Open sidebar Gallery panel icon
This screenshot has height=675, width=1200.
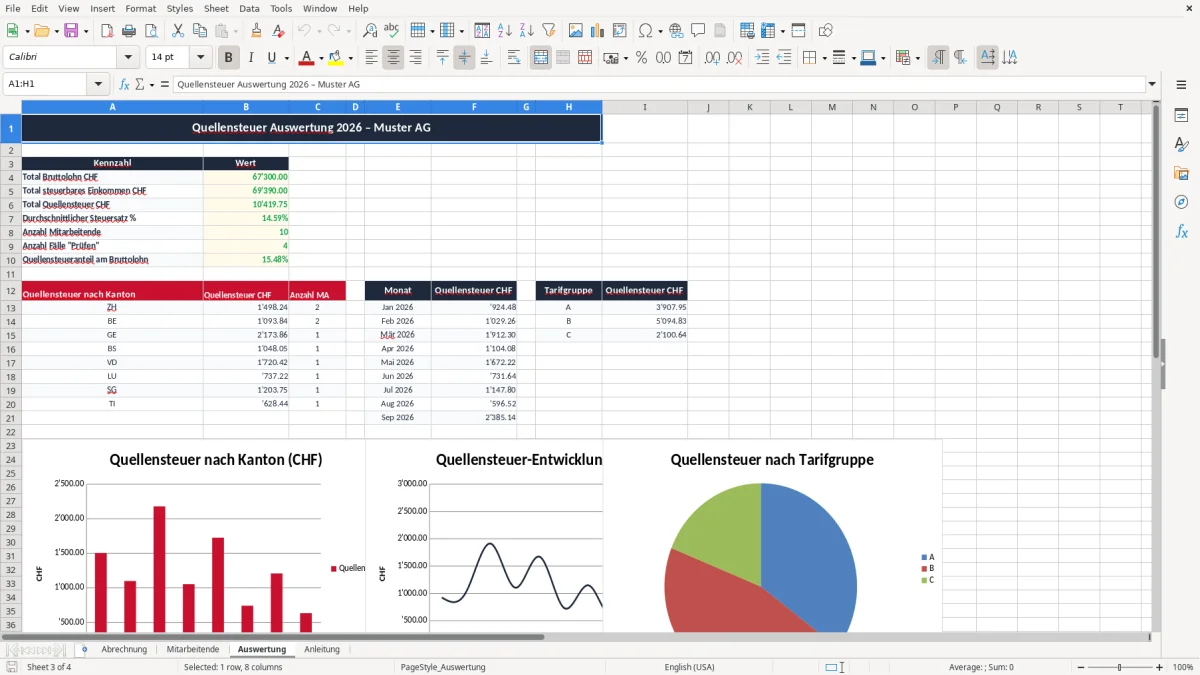click(x=1181, y=174)
